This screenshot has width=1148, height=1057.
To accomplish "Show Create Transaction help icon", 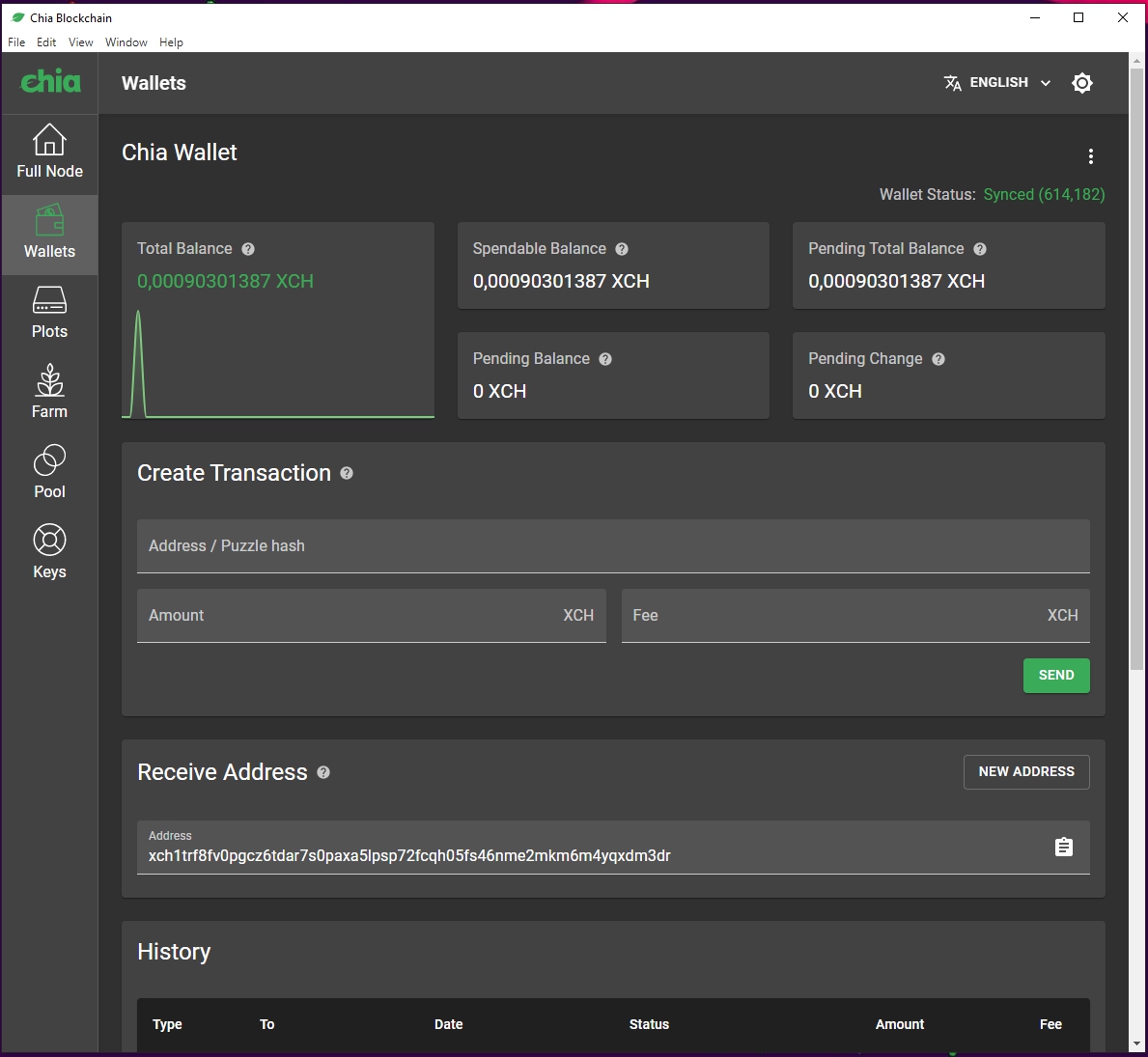I will point(347,474).
